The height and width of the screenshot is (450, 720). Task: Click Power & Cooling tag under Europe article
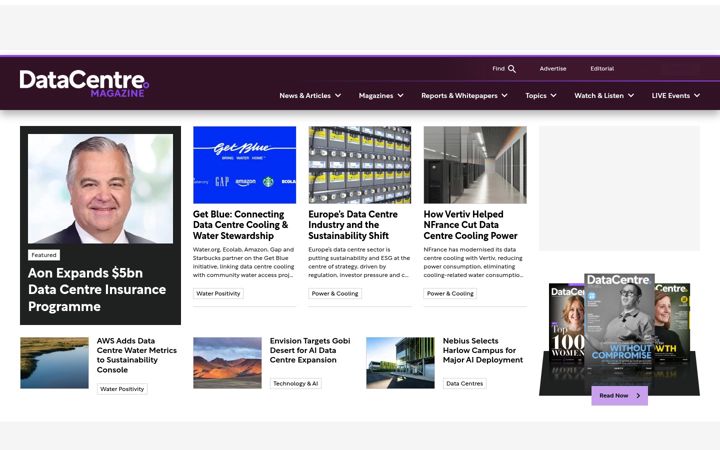pos(335,293)
